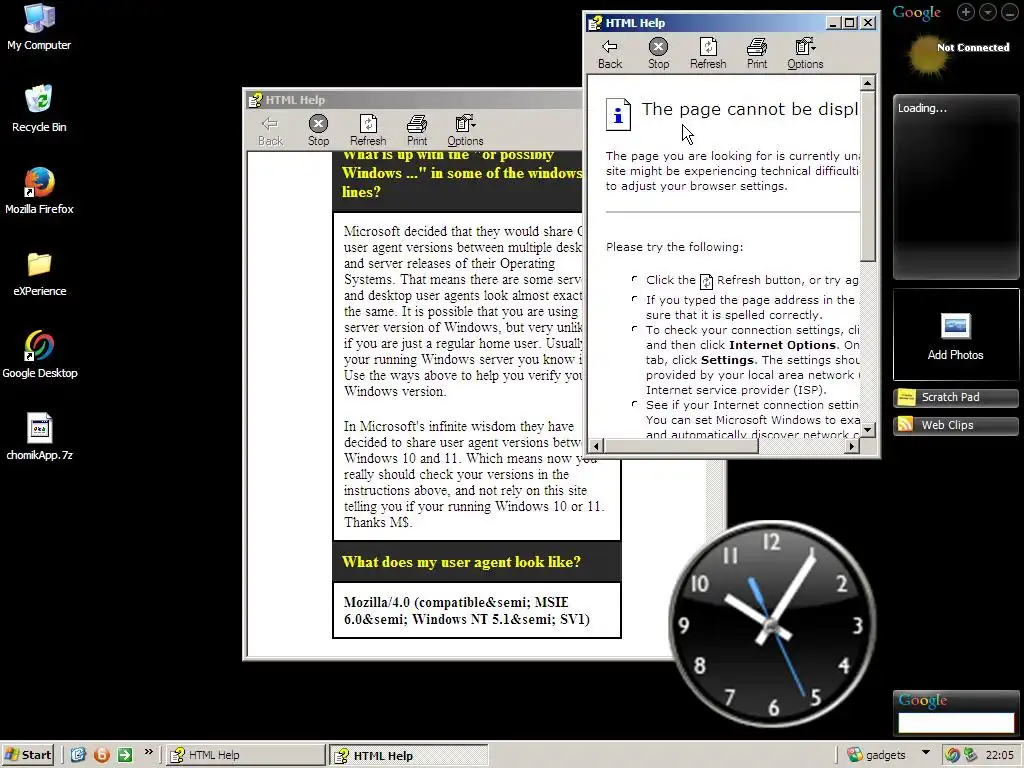Viewport: 1024px width, 768px height.
Task: Open the Web Clips gadget
Action: (x=956, y=425)
